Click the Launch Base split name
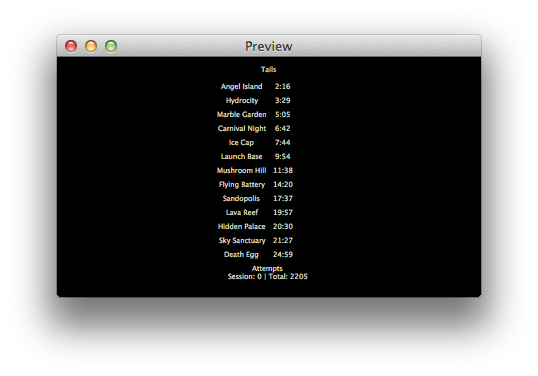The height and width of the screenshot is (376, 538). (x=242, y=156)
